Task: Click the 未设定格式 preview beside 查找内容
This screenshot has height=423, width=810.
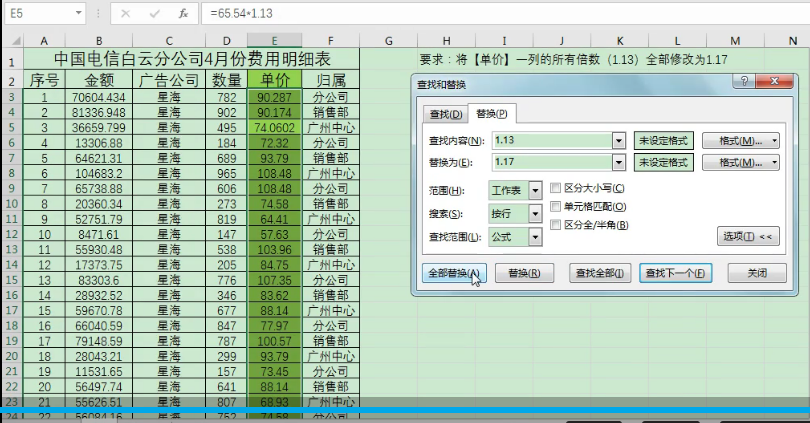Action: pyautogui.click(x=663, y=140)
